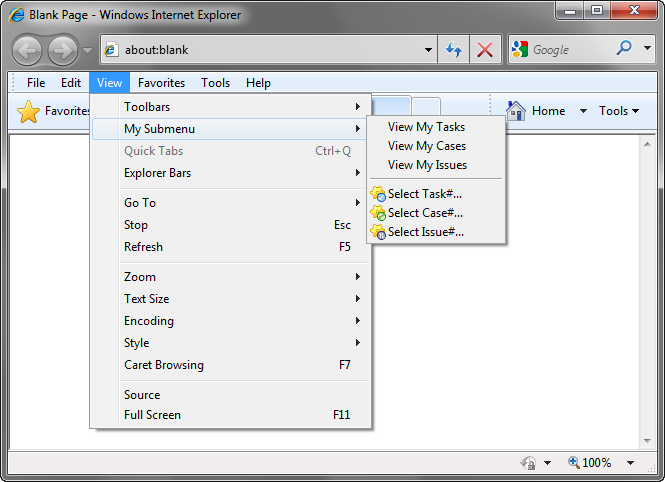This screenshot has height=482, width=665.
Task: Click the toolbar grip handle beside File
Action: [x=13, y=83]
